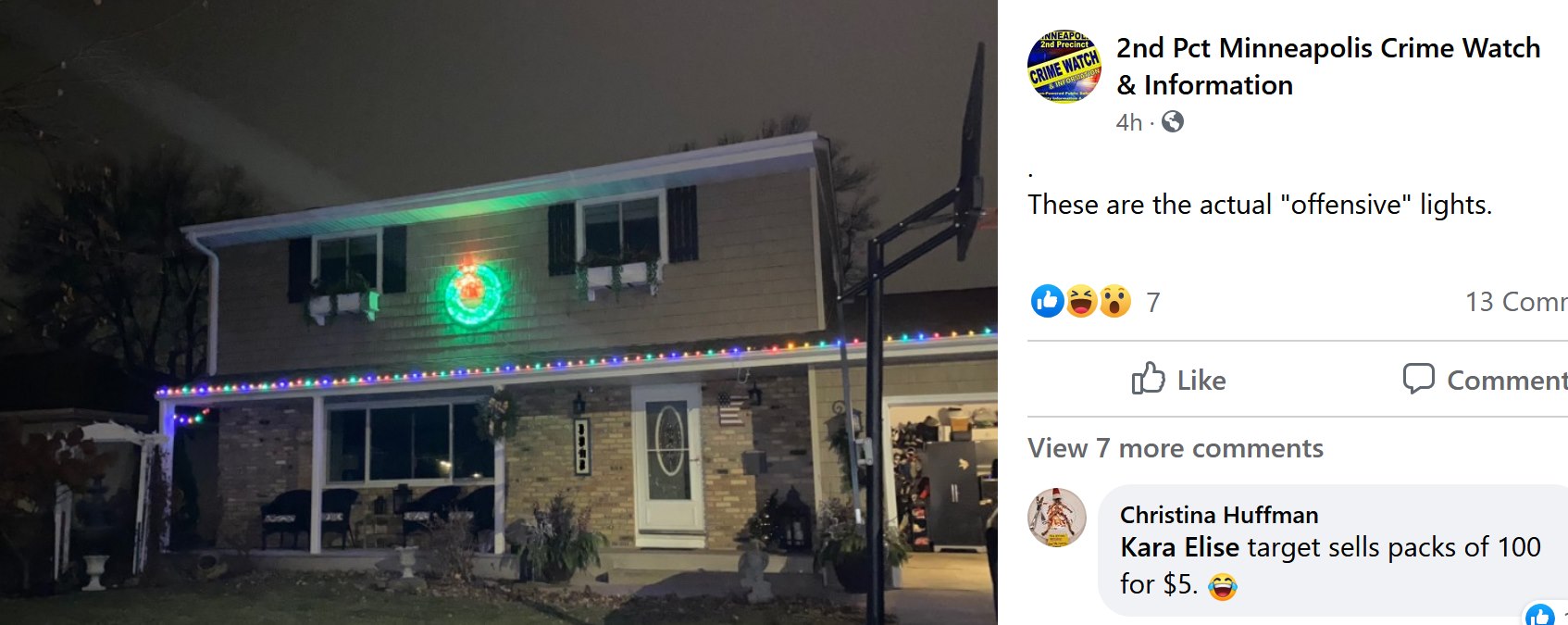Open Christina Huffman's profile avatar

1057,517
